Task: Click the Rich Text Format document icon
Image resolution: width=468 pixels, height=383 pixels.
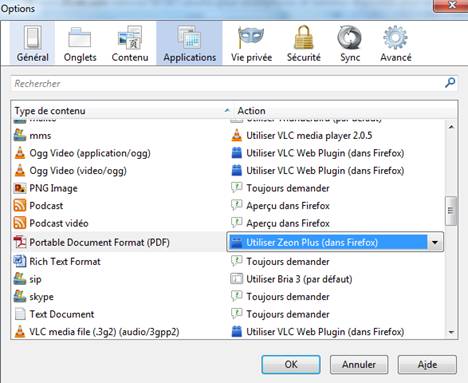Action: tap(20, 261)
